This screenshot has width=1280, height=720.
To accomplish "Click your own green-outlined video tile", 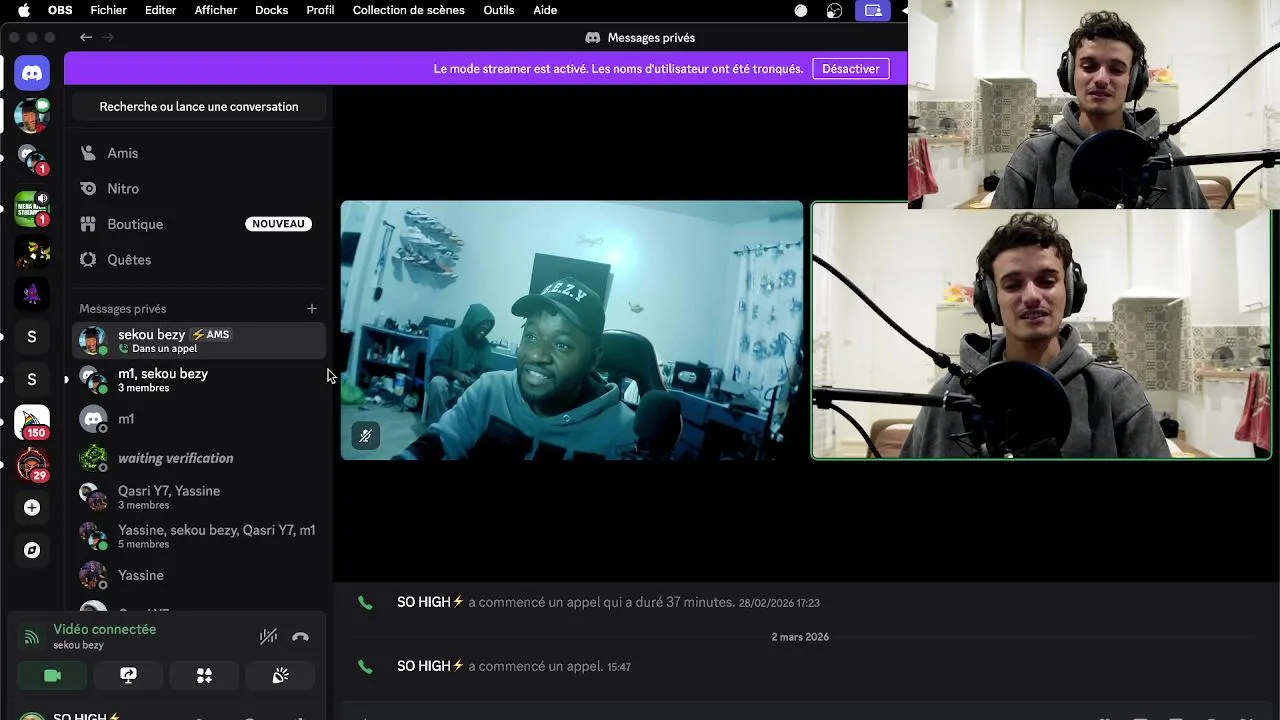I will point(1041,330).
